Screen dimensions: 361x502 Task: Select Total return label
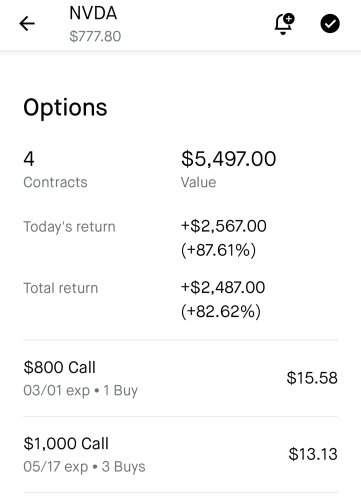click(61, 288)
